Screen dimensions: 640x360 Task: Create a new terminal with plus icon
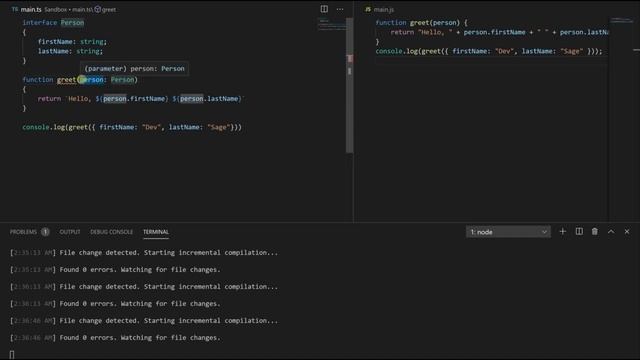click(x=563, y=231)
